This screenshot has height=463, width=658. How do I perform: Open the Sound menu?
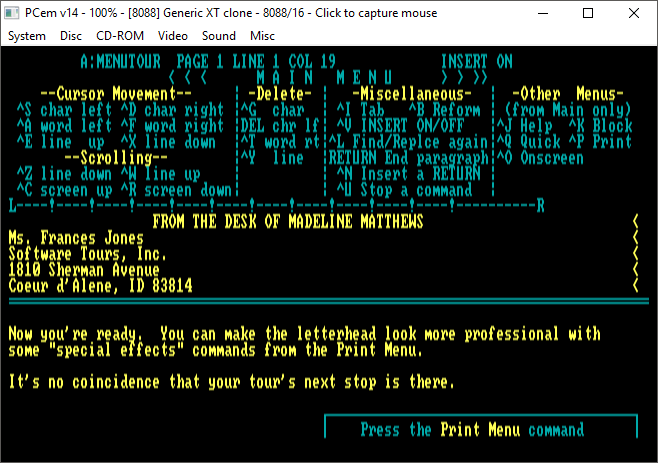coord(219,36)
